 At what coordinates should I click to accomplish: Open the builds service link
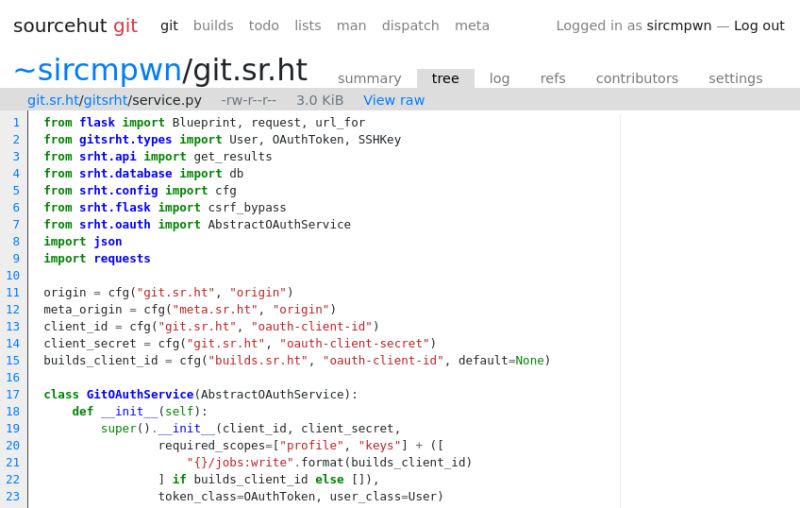(213, 26)
